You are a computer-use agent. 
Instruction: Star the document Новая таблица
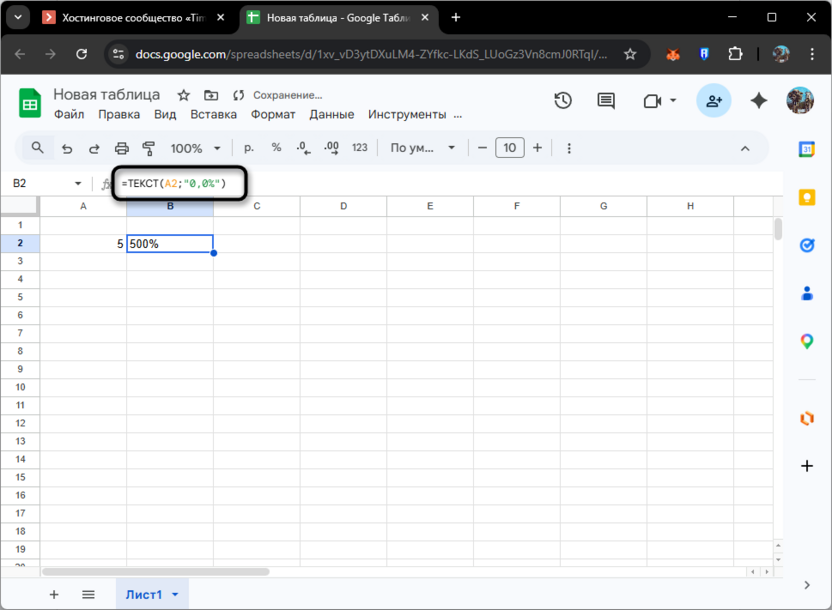(184, 95)
